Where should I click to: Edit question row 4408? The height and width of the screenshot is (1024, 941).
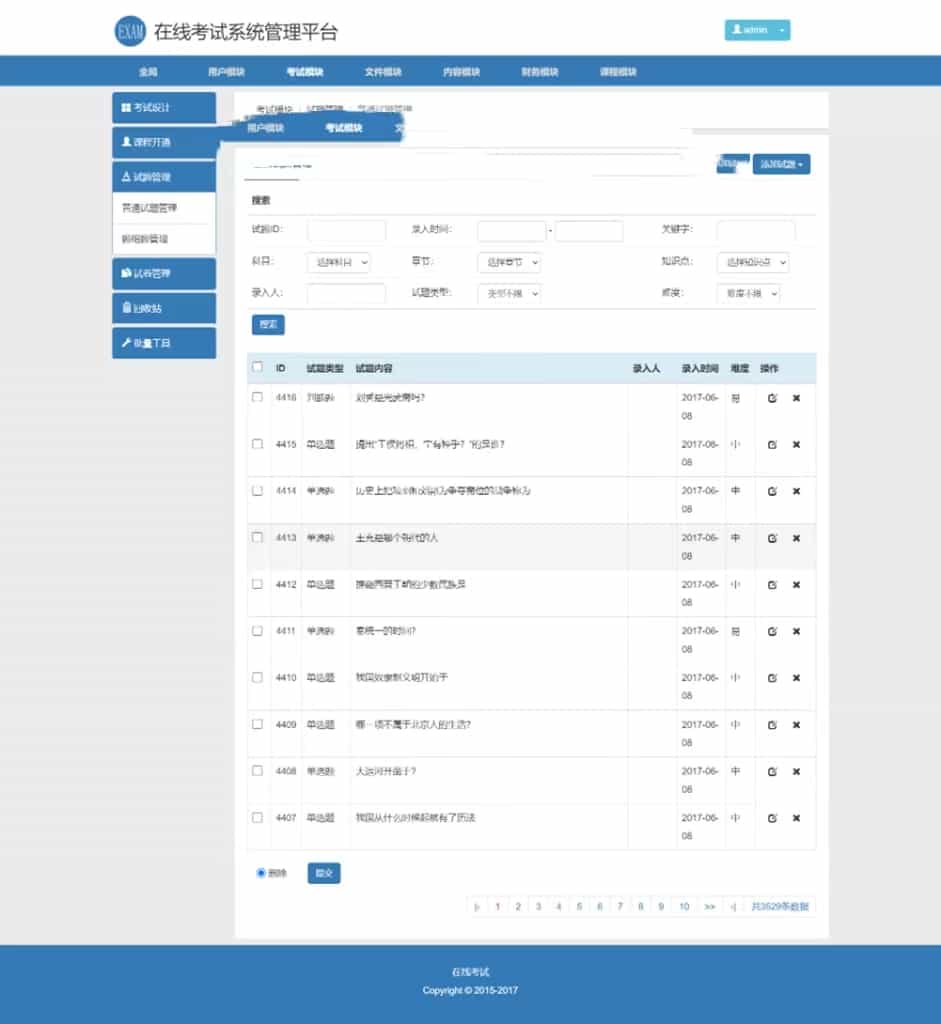coord(772,771)
